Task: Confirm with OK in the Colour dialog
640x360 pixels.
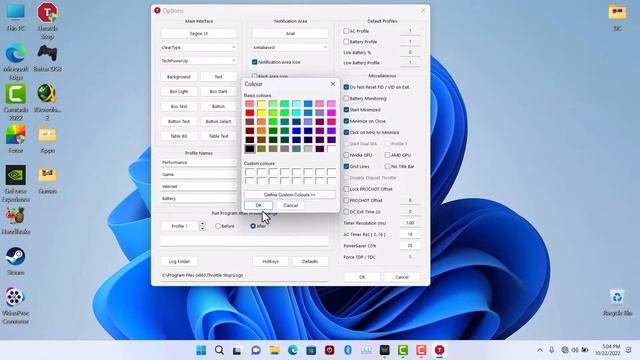Action: pos(259,205)
